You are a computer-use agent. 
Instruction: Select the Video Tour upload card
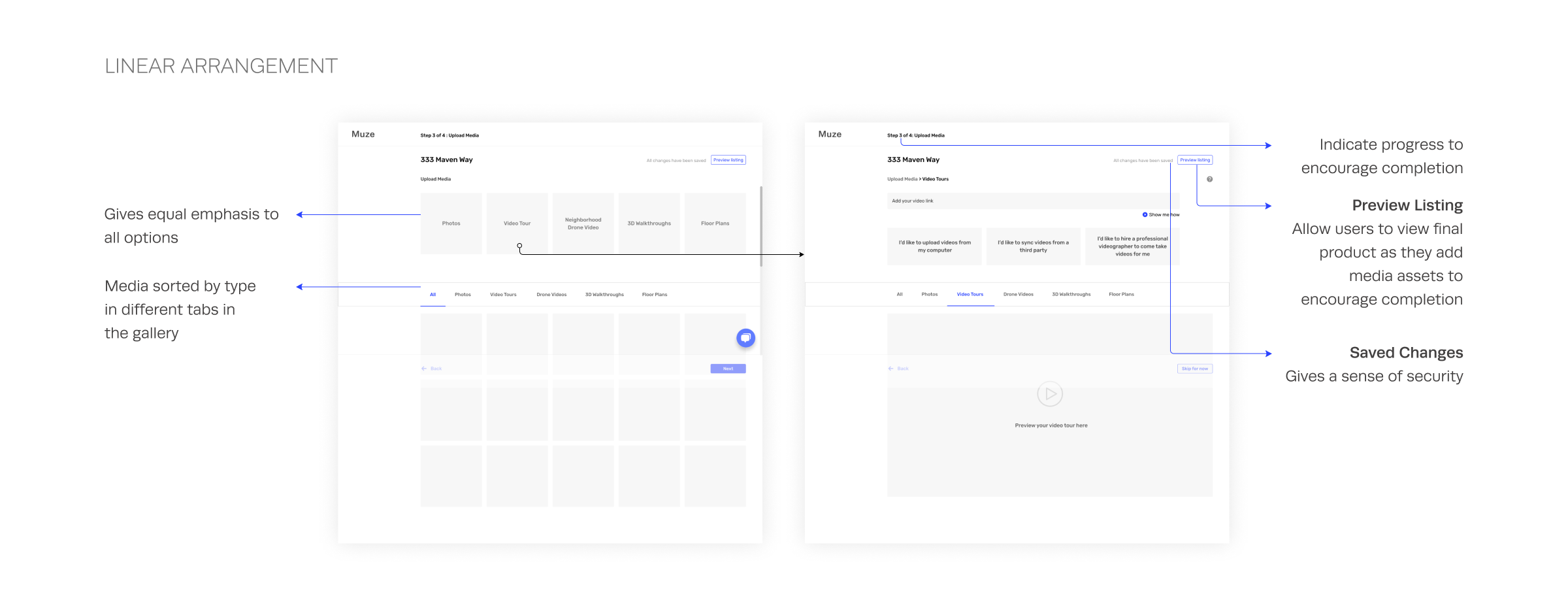coord(517,223)
